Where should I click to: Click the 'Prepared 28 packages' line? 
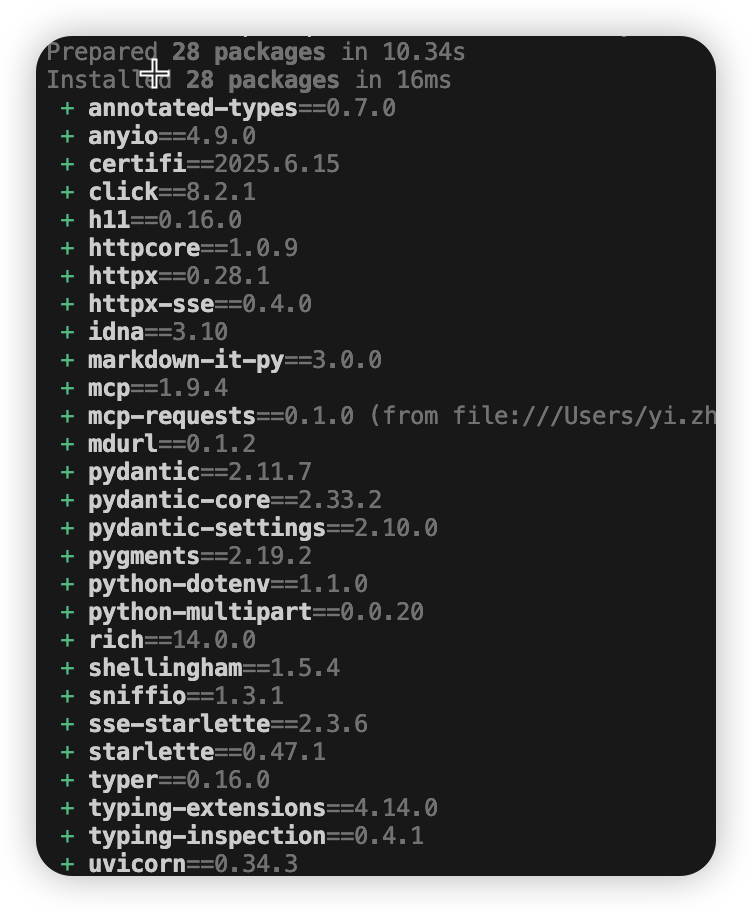pyautogui.click(x=256, y=52)
